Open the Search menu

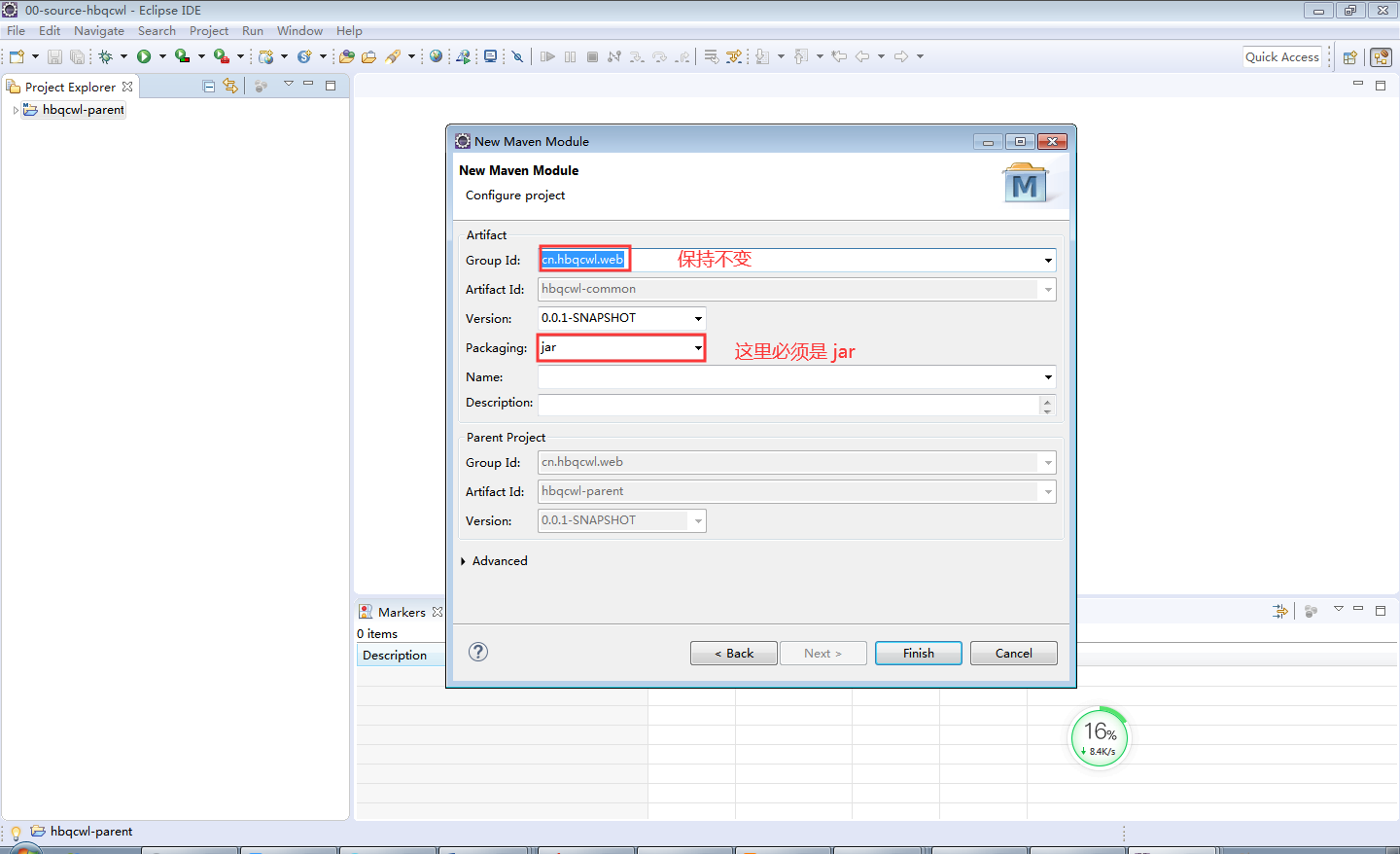coord(157,31)
